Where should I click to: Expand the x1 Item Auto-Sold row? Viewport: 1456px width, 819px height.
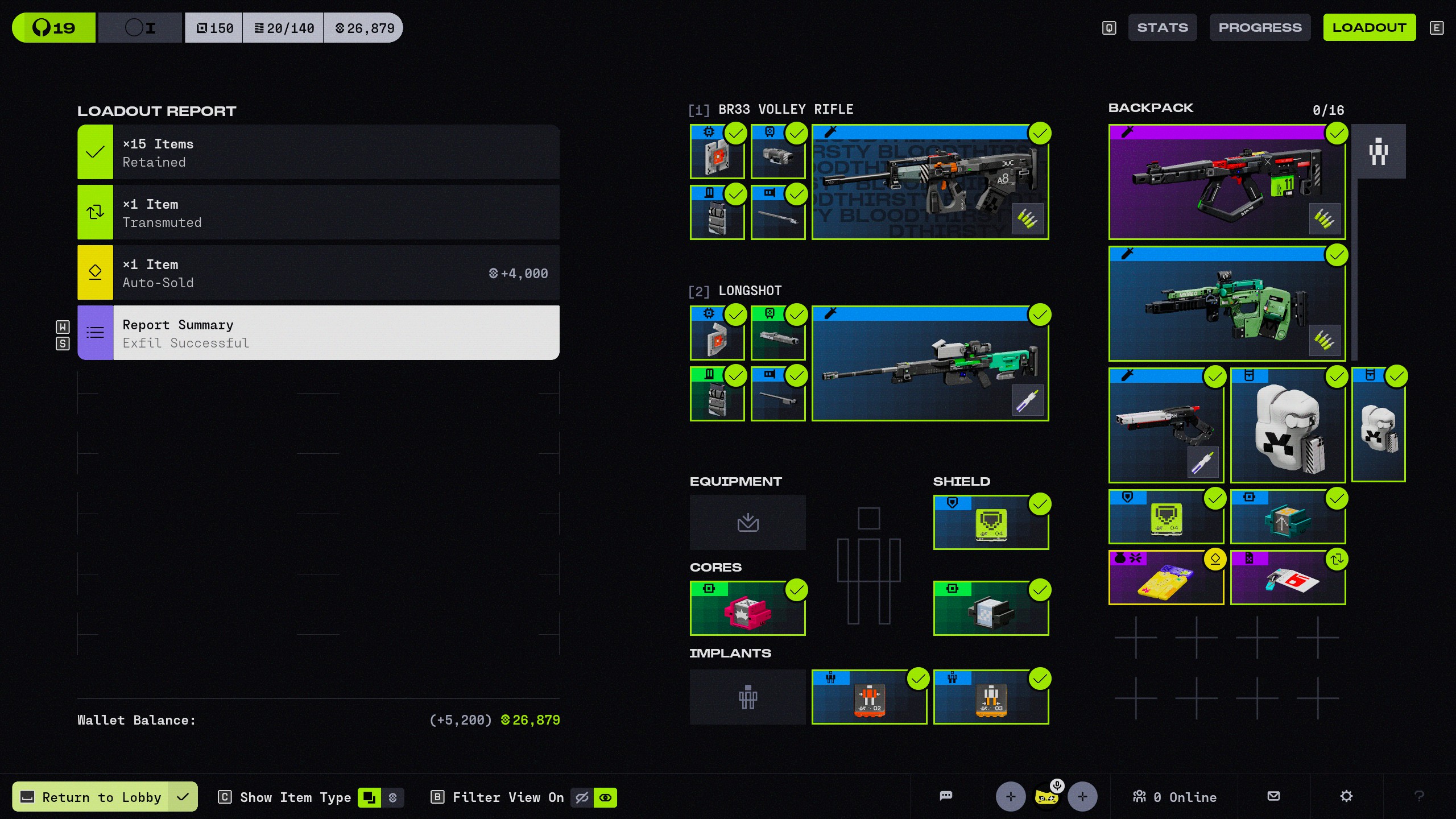(x=318, y=273)
